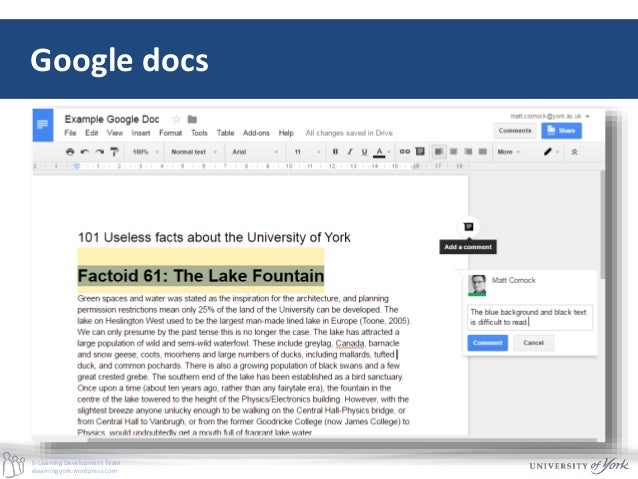
Task: Click the blue Share button
Action: point(561,131)
